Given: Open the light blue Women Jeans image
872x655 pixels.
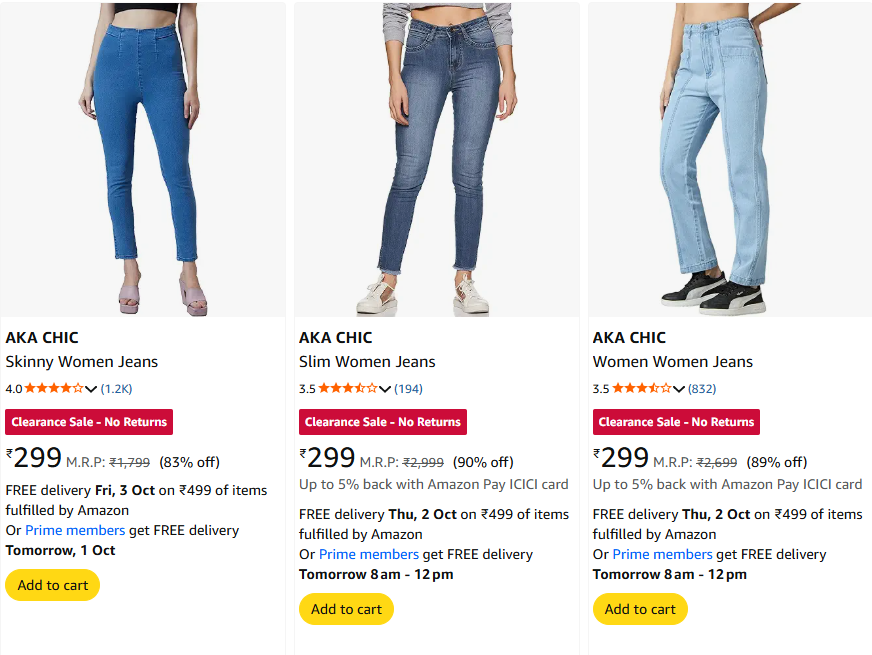Looking at the screenshot, I should pos(730,160).
